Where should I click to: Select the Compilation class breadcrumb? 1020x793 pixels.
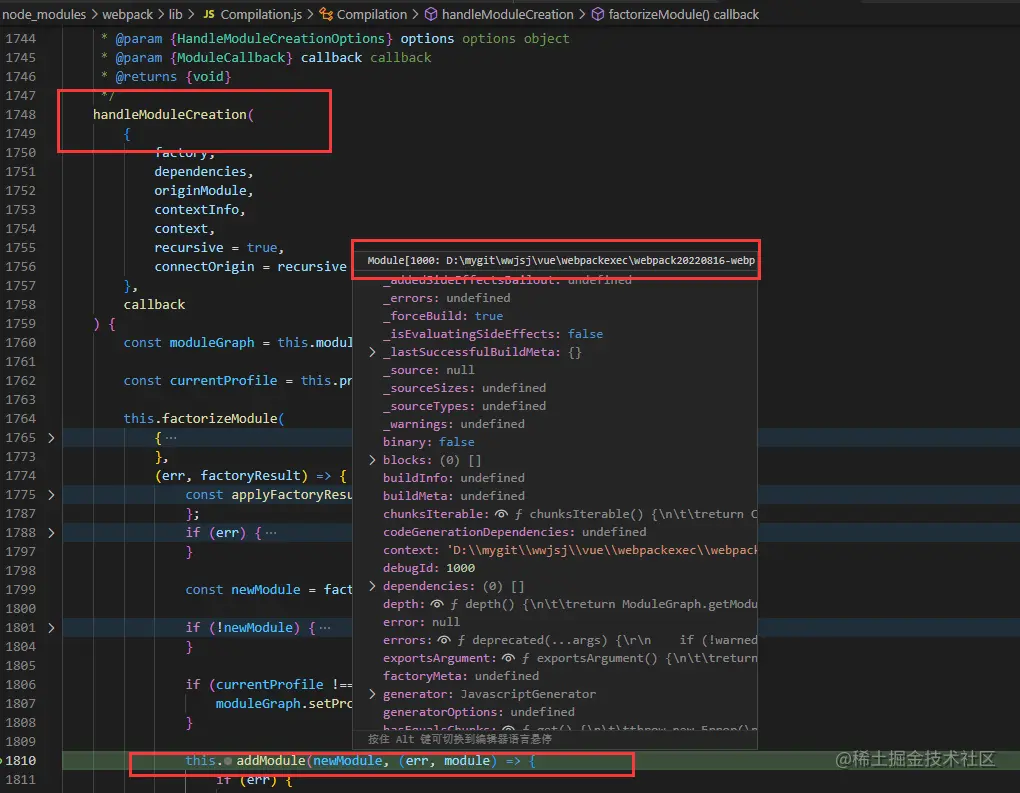(x=371, y=14)
